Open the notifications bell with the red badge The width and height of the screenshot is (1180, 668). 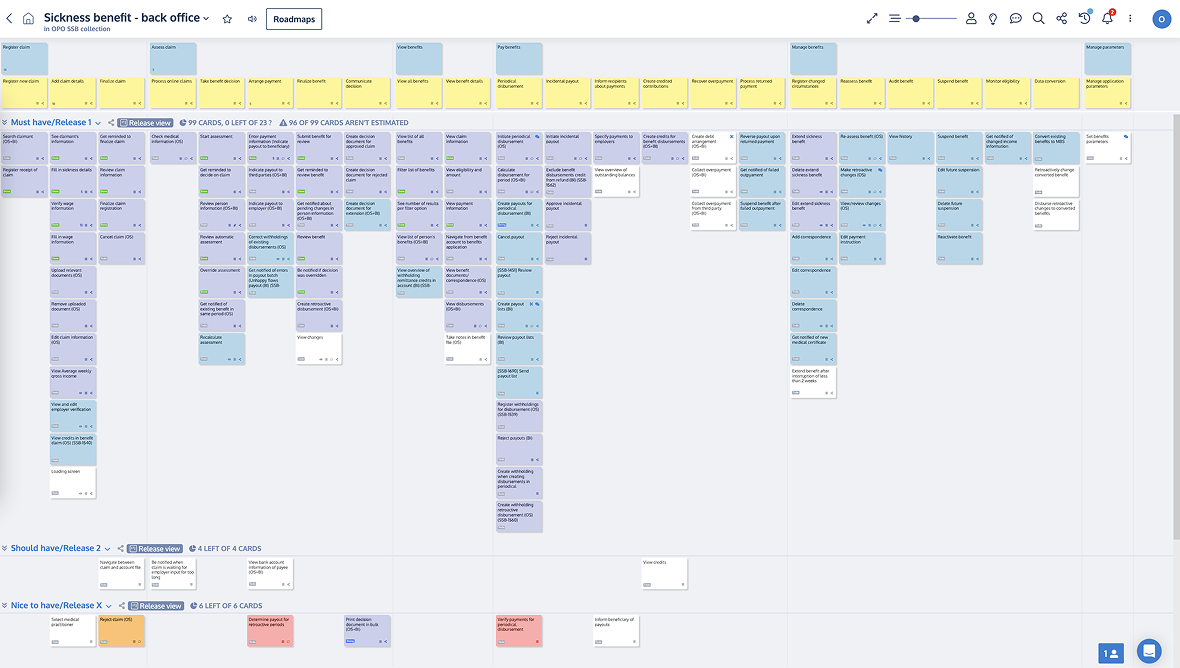coord(1106,18)
